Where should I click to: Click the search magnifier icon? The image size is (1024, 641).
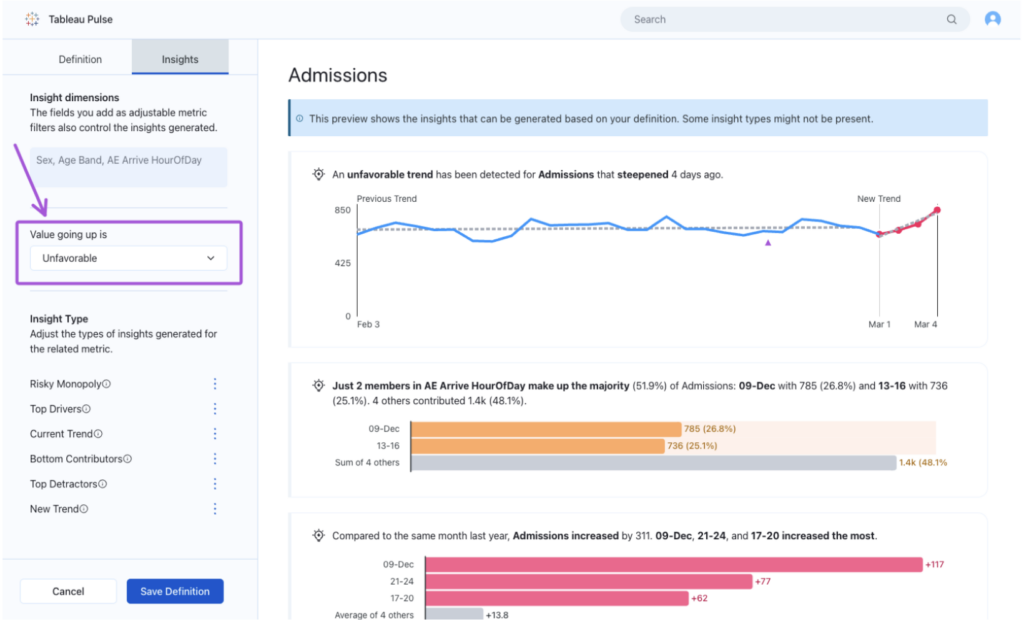tap(951, 19)
